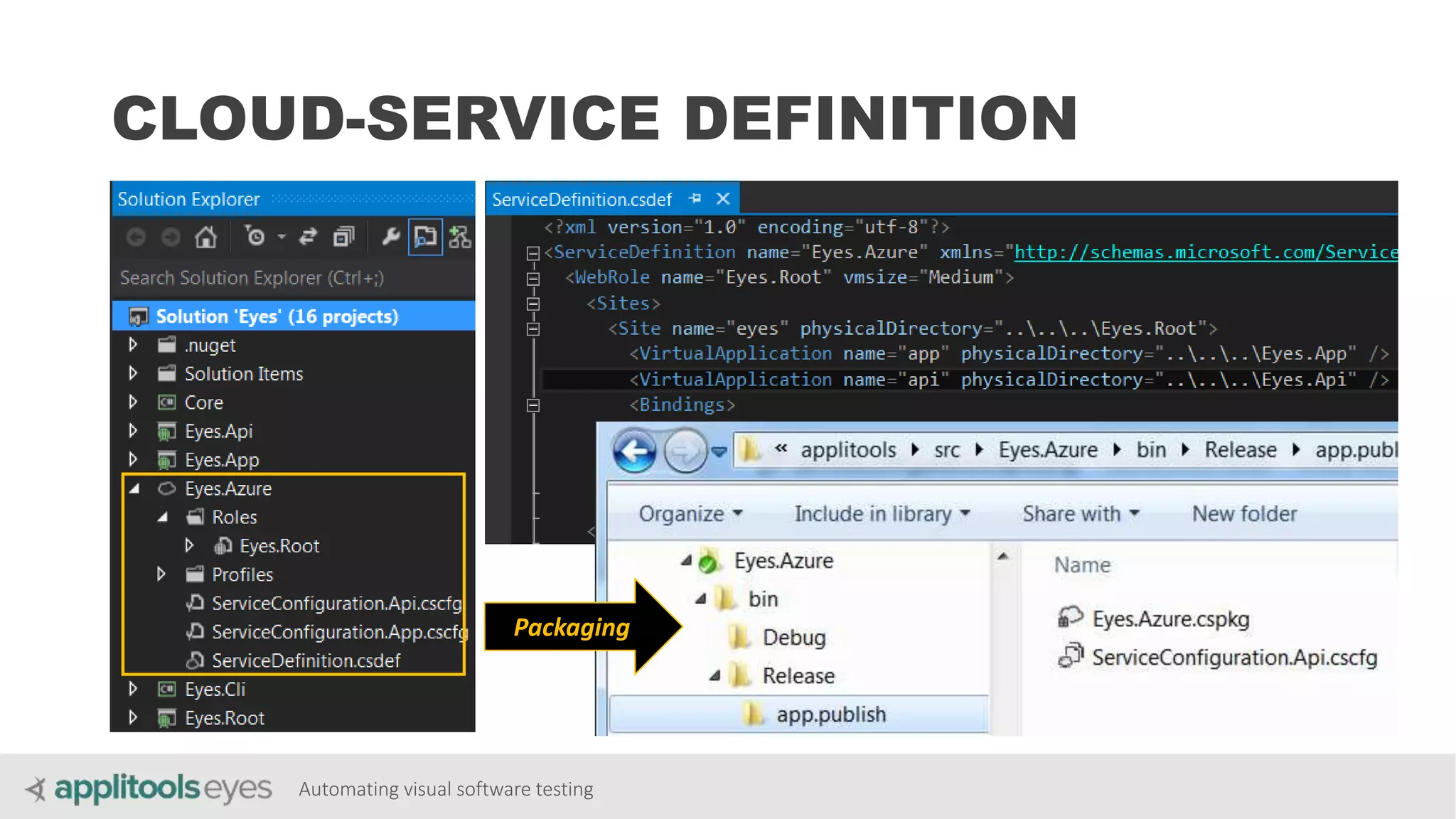Switch to the ServiceDefinition.csdef editor tab
Viewport: 1456px width, 819px height.
(582, 200)
